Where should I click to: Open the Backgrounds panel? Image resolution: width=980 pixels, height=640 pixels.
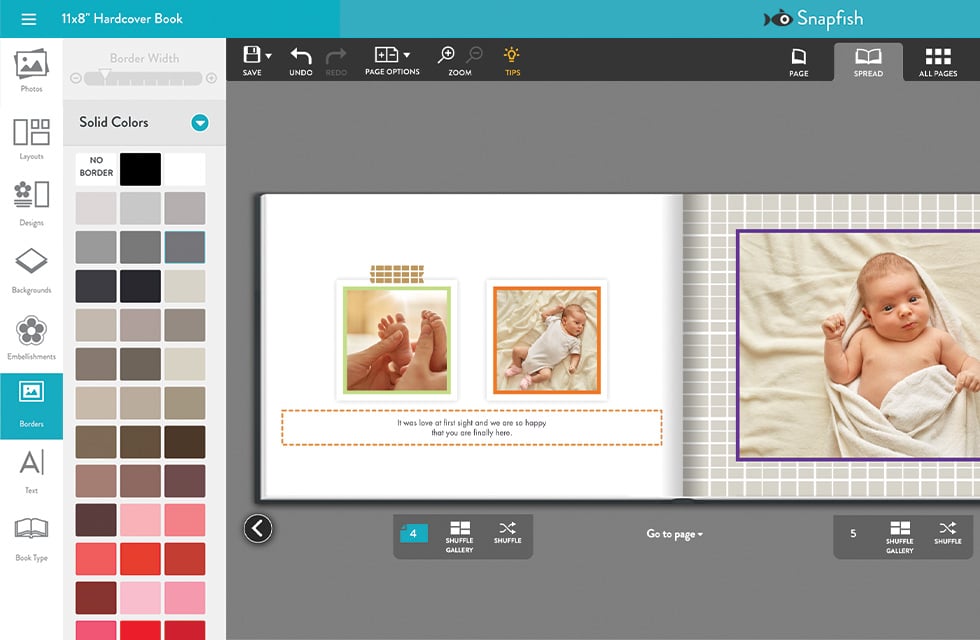point(30,270)
